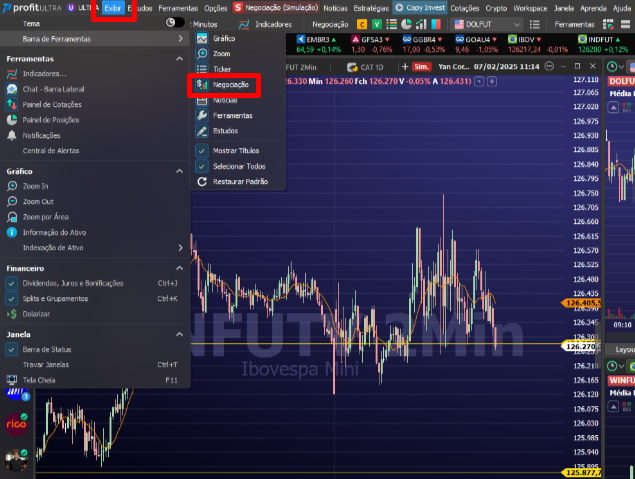This screenshot has width=635, height=479.
Task: Open the Workspace menu
Action: (x=530, y=8)
